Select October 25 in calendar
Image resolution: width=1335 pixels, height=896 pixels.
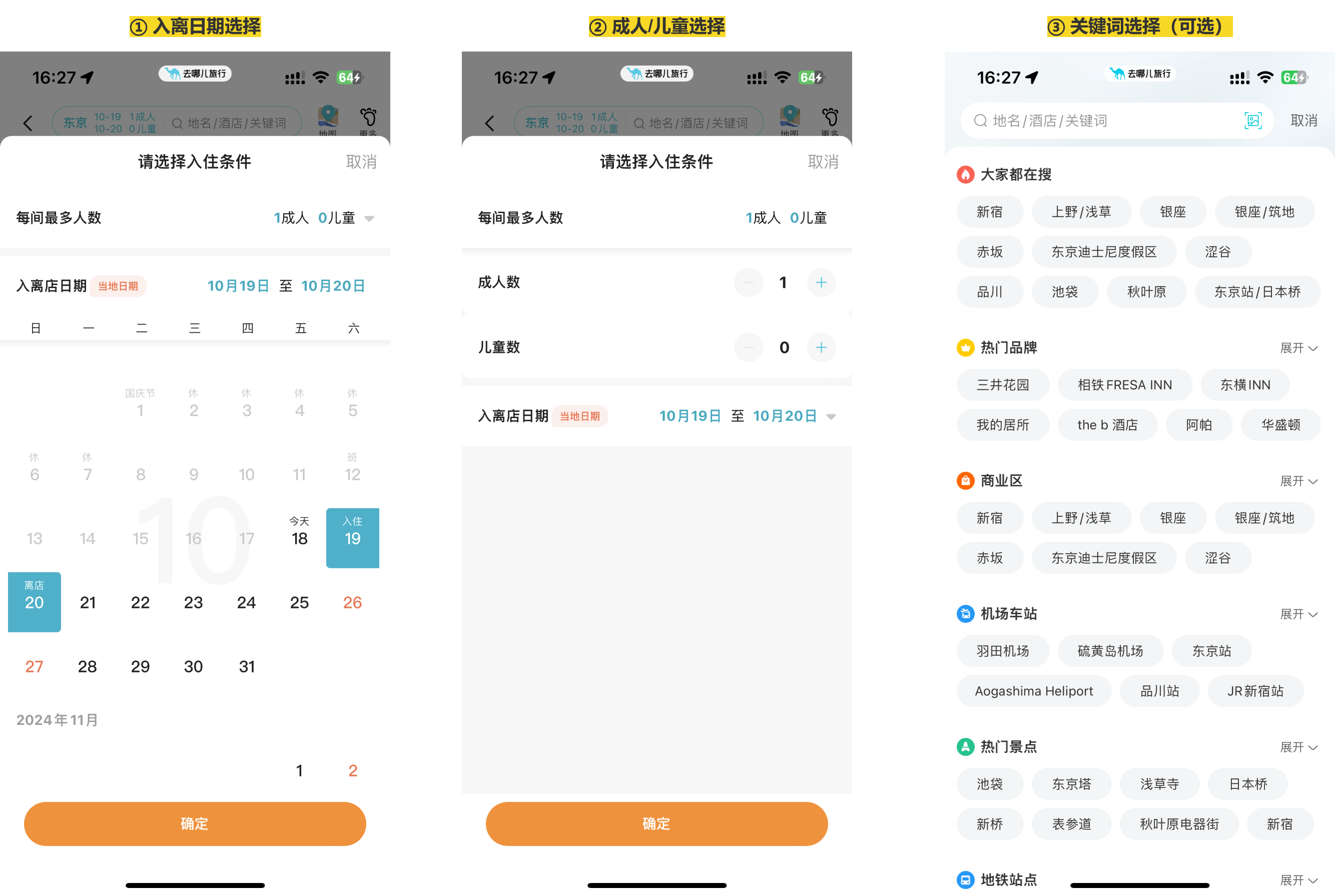pyautogui.click(x=299, y=602)
